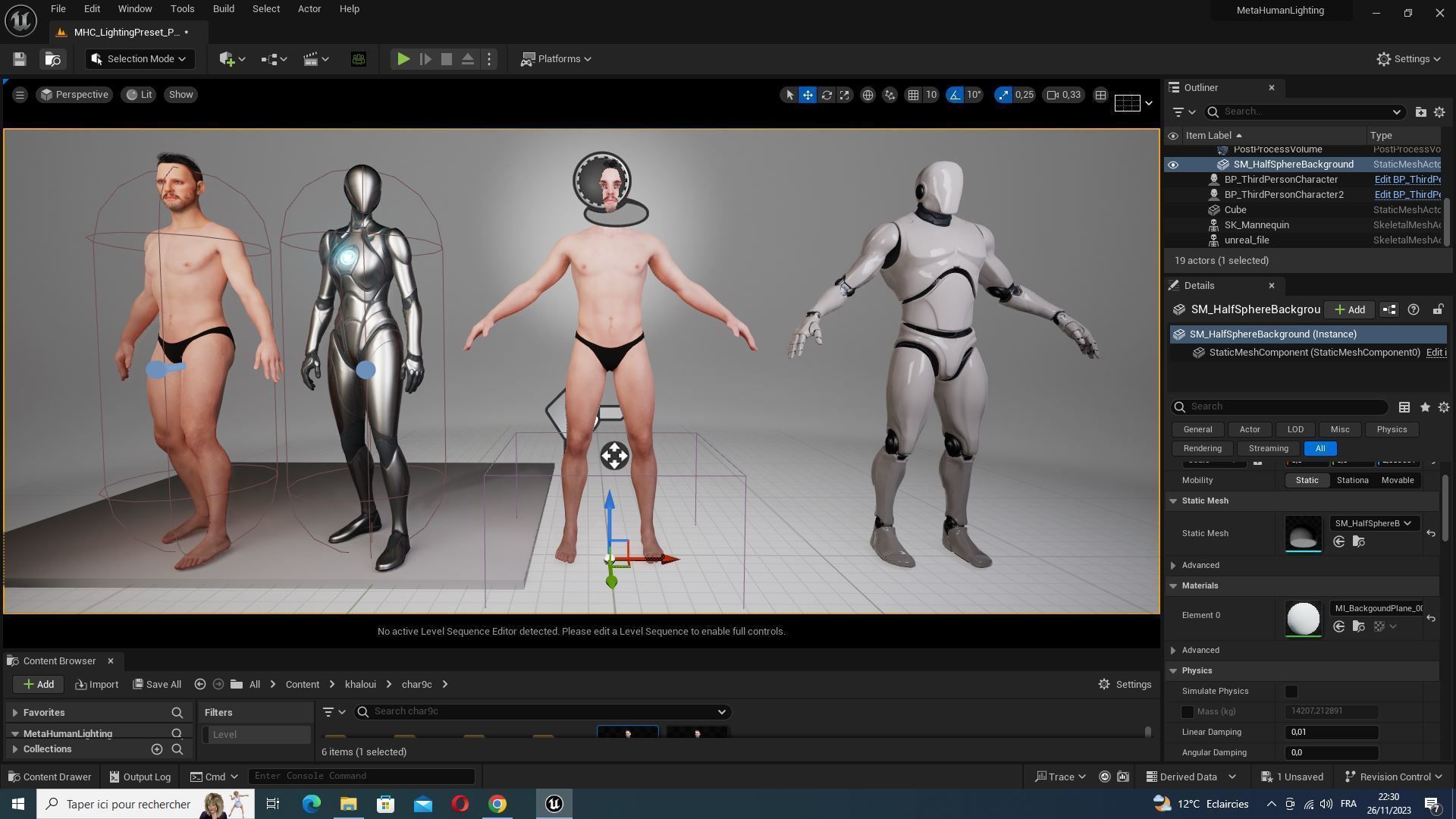Collapse the Materials section
The width and height of the screenshot is (1456, 819).
pyautogui.click(x=1173, y=585)
